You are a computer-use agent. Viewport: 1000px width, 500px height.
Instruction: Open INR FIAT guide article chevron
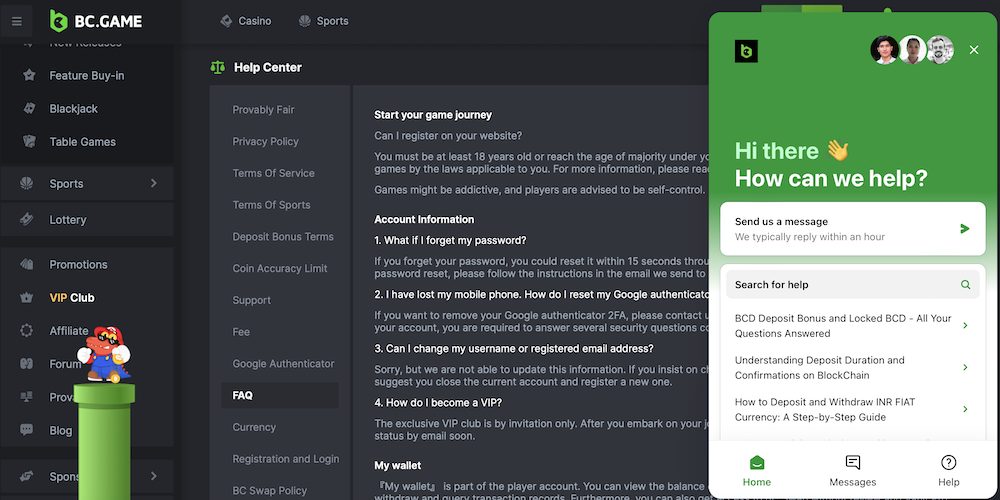[x=965, y=409]
